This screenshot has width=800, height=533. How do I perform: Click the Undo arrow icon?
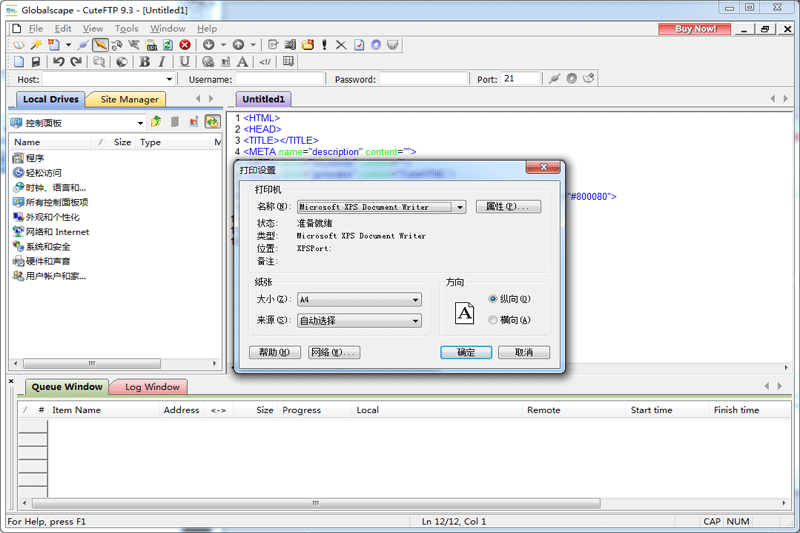[x=58, y=62]
